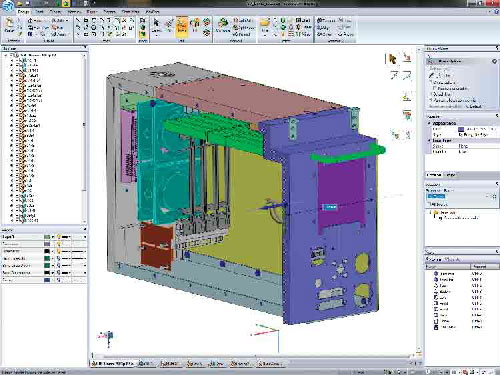Collapse the Appearance section in Properties
Image resolution: width=500 pixels, height=375 pixels.
(429, 123)
